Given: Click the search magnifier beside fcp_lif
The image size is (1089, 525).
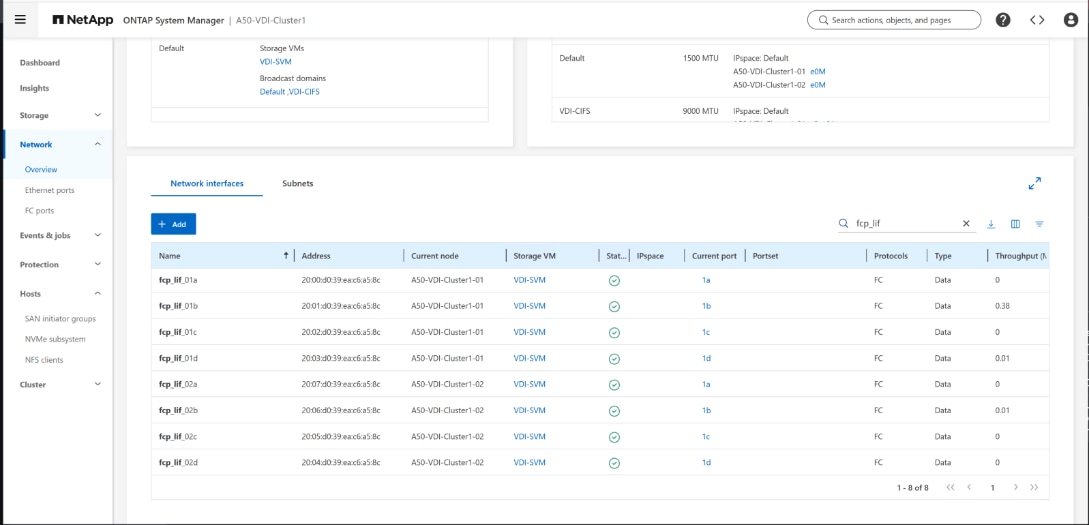Looking at the screenshot, I should coord(844,224).
